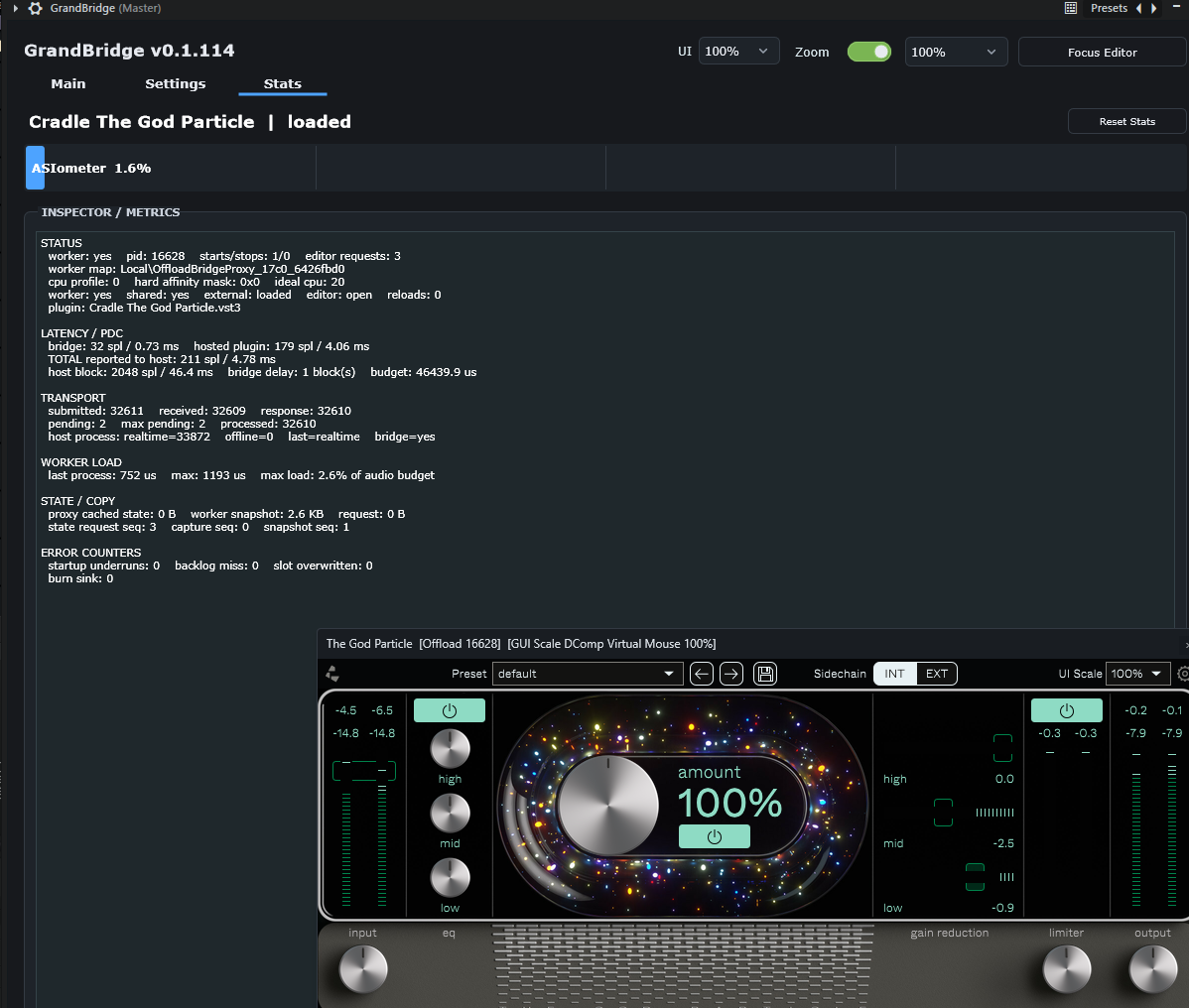Open the Presets label menu
The image size is (1189, 1008).
point(1109,8)
